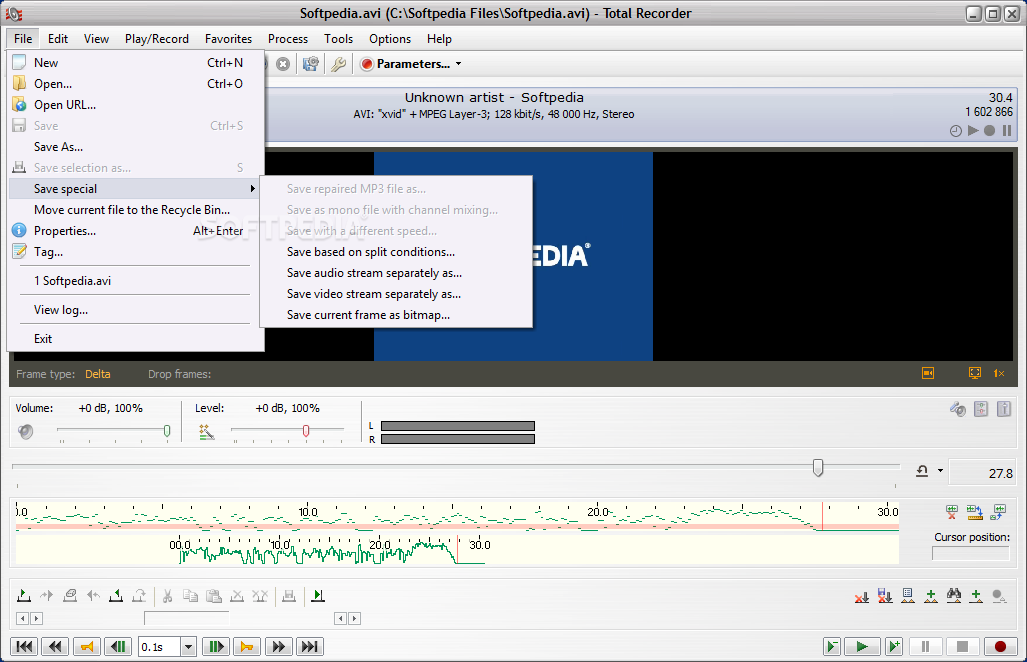Open the 0.1s step size dropdown
The image size is (1027, 662).
(x=188, y=647)
